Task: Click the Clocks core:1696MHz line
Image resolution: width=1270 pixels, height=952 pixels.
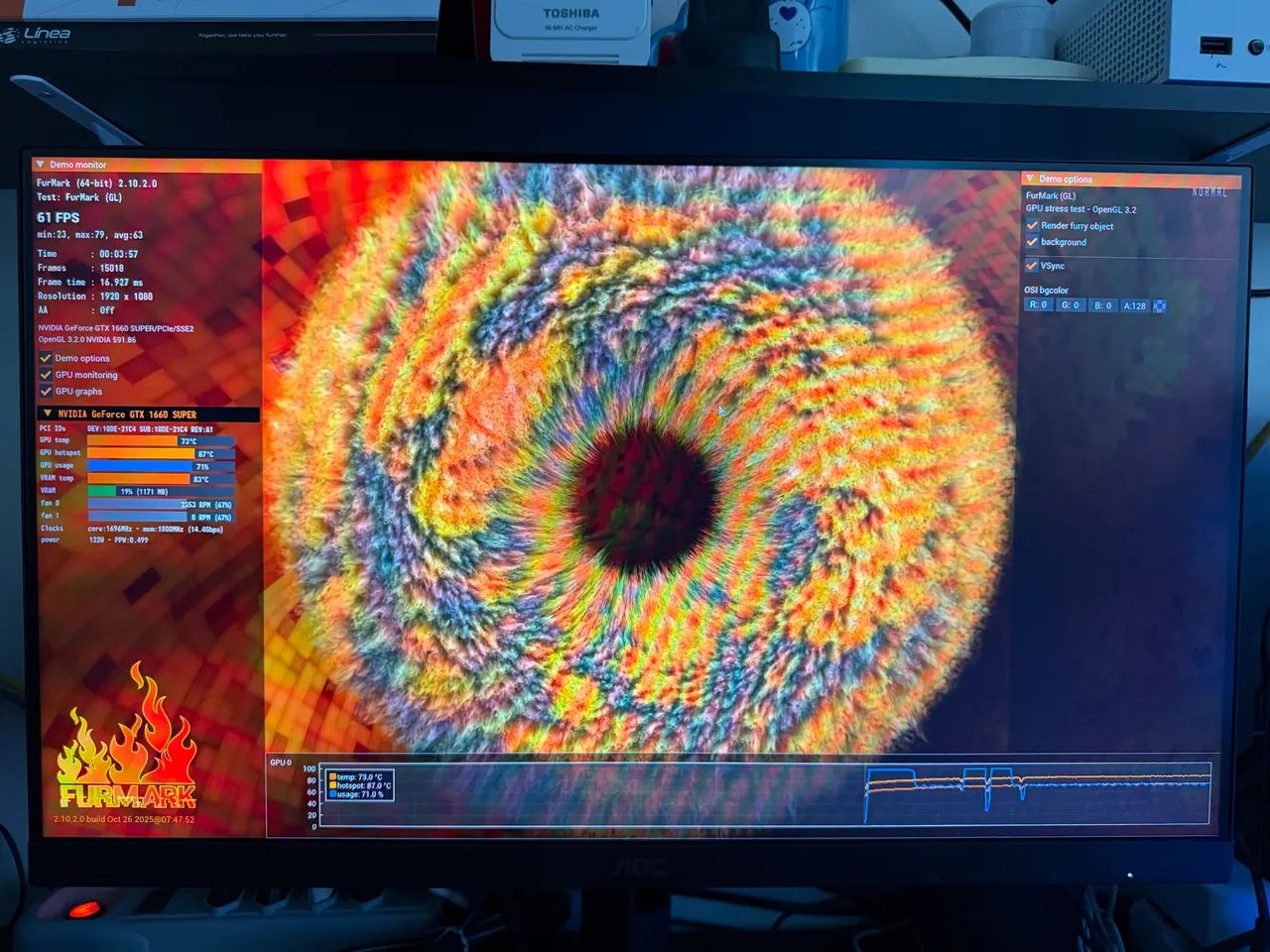Action: pyautogui.click(x=132, y=530)
